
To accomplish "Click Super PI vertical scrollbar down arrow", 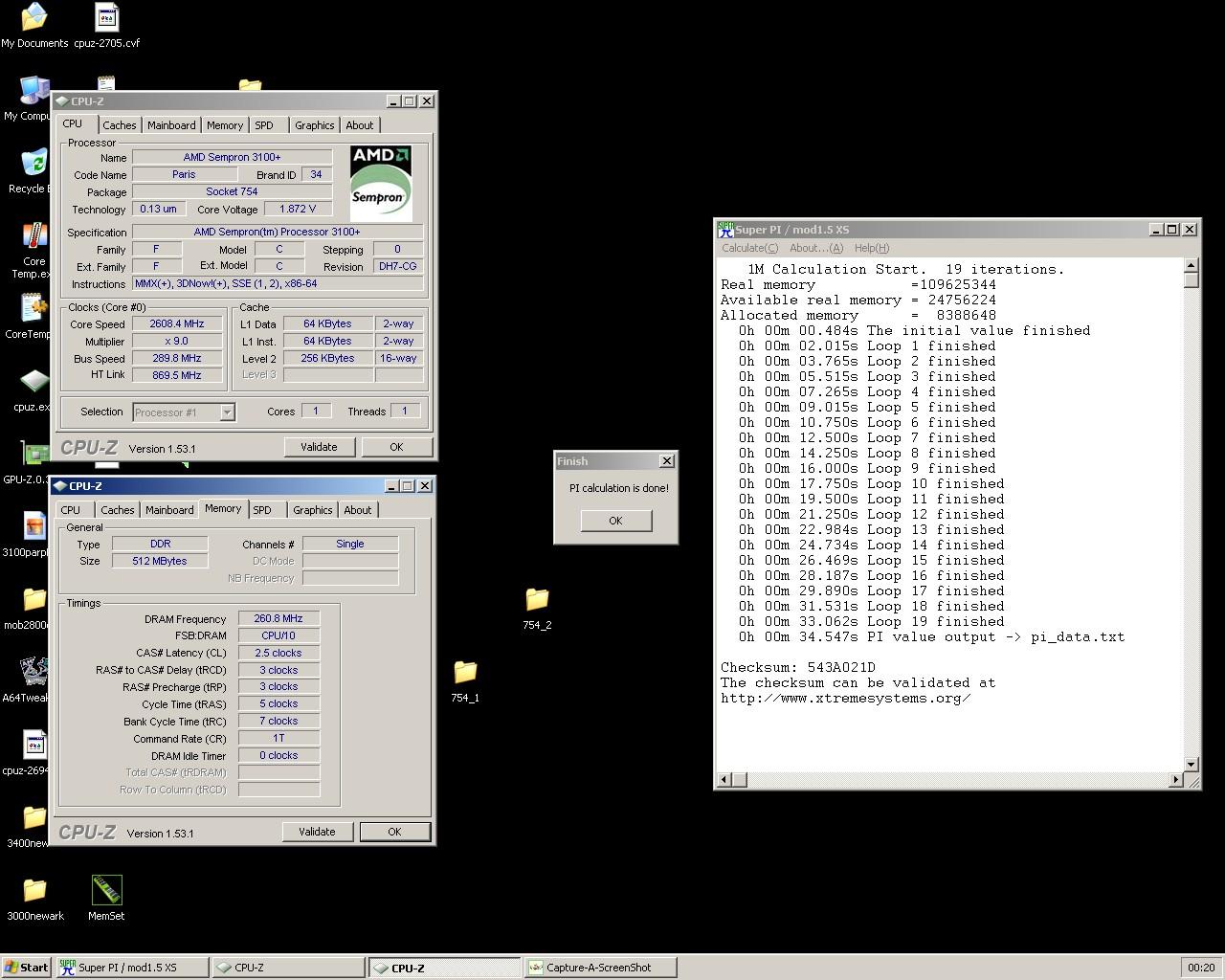I will pos(1192,764).
